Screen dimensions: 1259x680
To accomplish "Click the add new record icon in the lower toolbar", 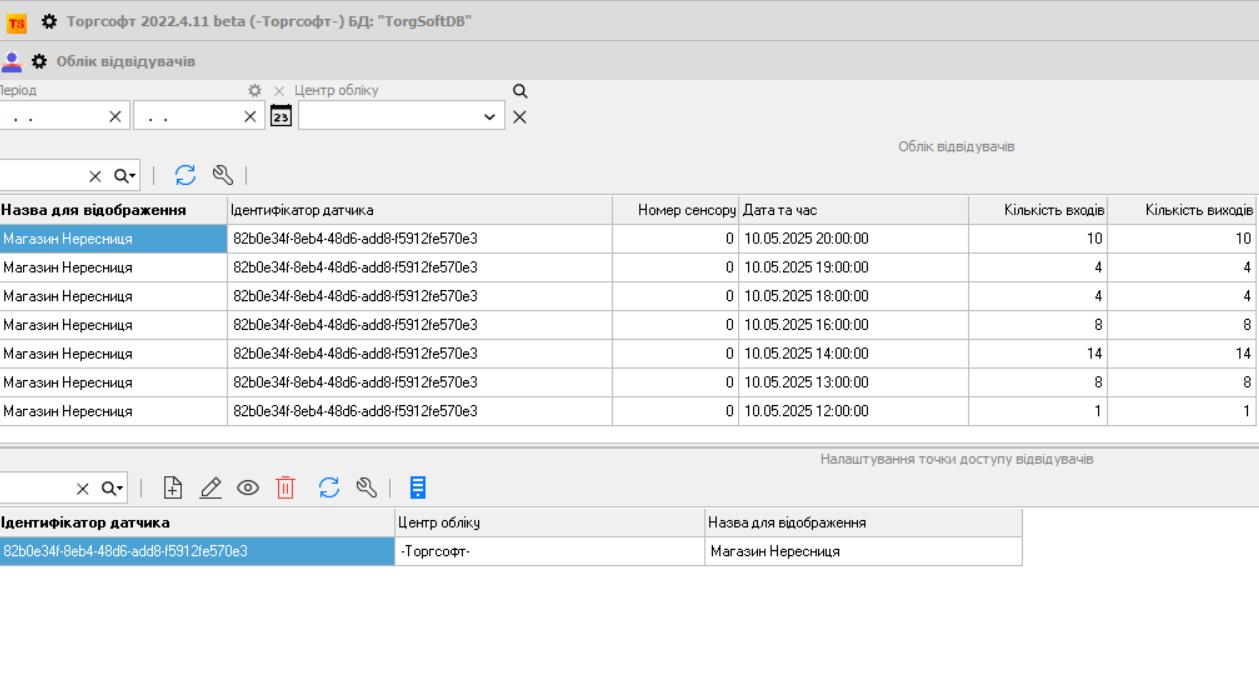I will [x=173, y=488].
